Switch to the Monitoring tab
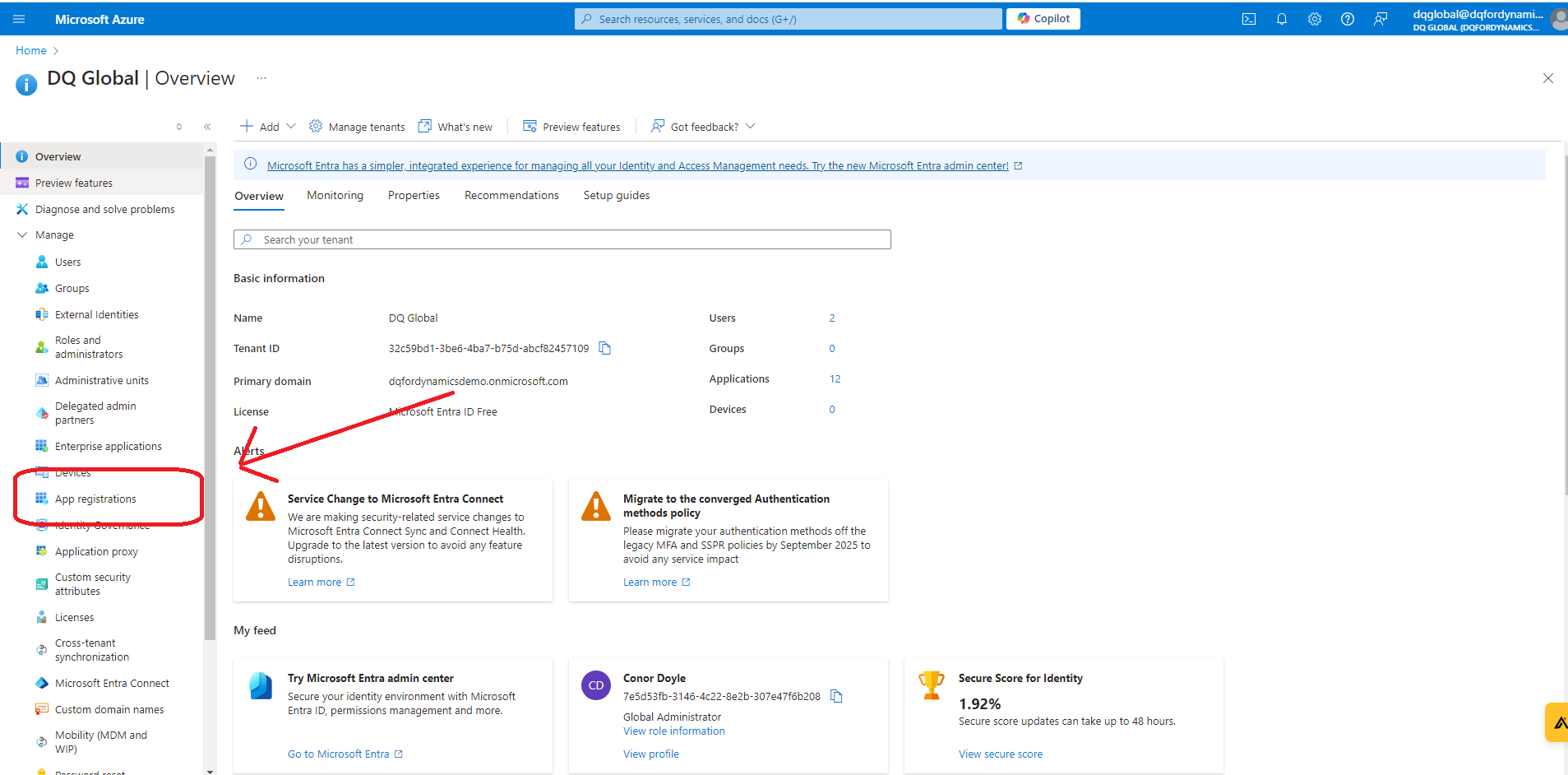This screenshot has width=1568, height=775. click(x=335, y=195)
